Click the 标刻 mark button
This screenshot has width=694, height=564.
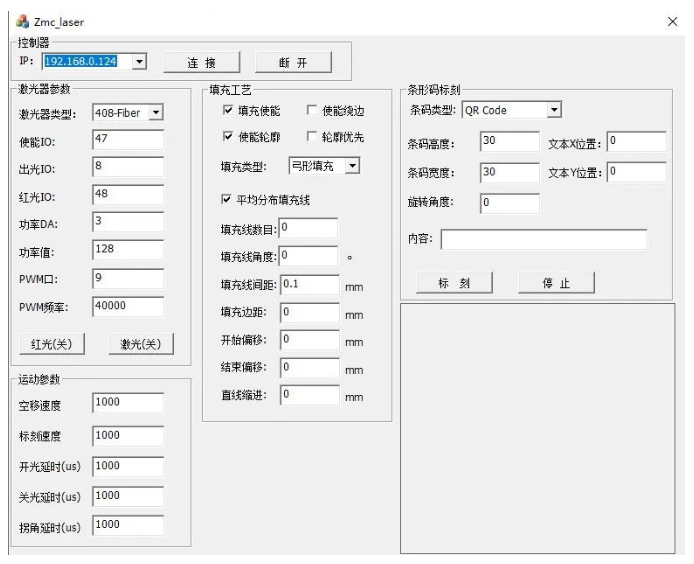click(454, 283)
